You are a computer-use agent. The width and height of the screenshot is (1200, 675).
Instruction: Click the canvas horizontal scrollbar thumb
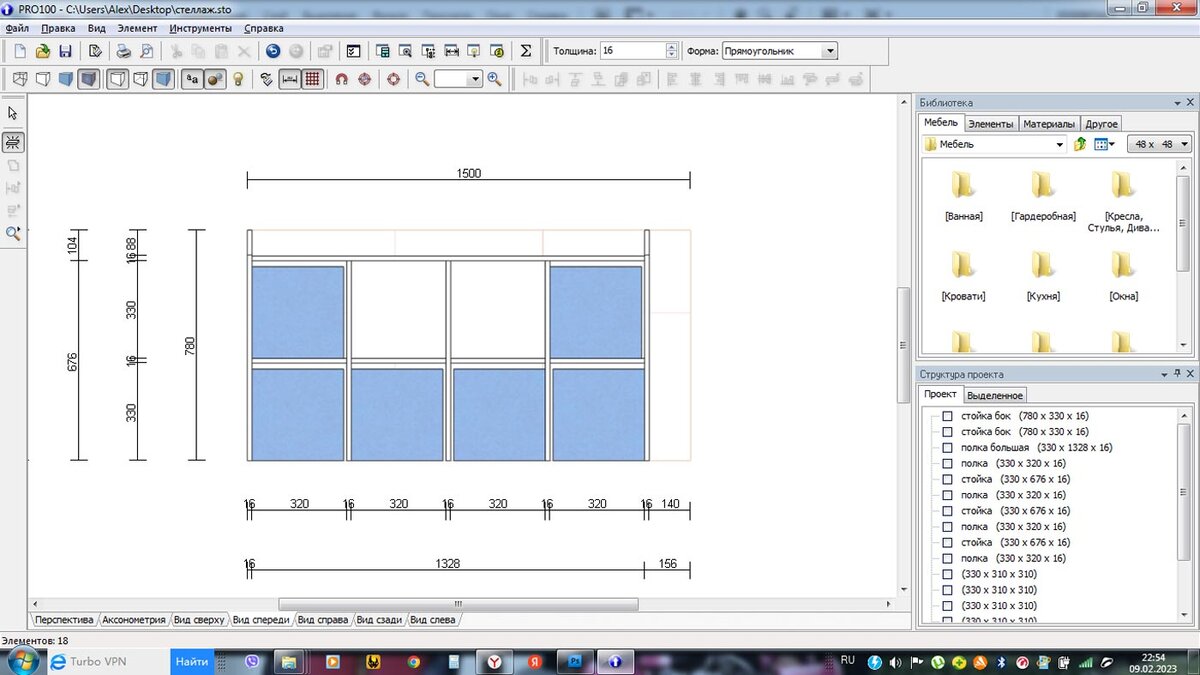(x=458, y=604)
